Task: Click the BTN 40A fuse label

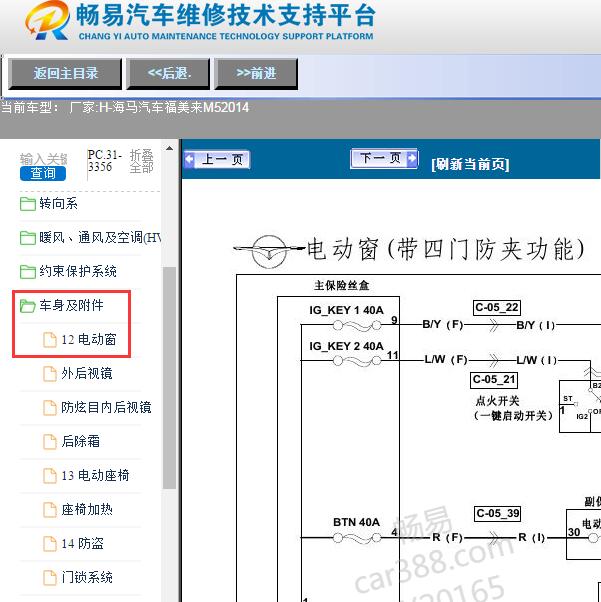Action: 356,522
